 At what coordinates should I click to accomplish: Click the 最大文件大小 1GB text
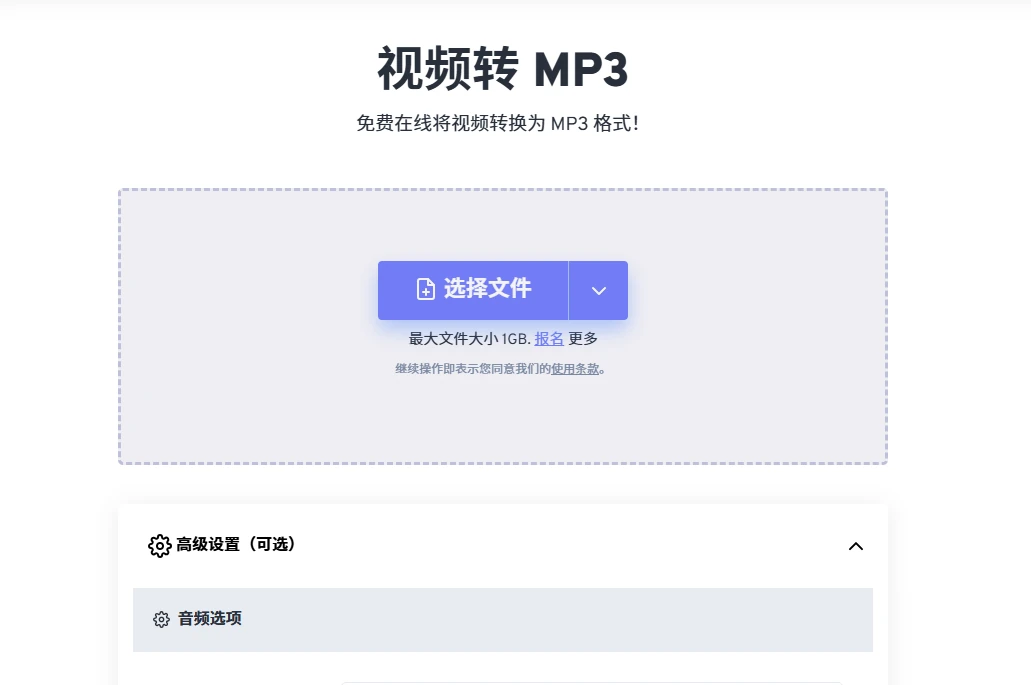[469, 339]
